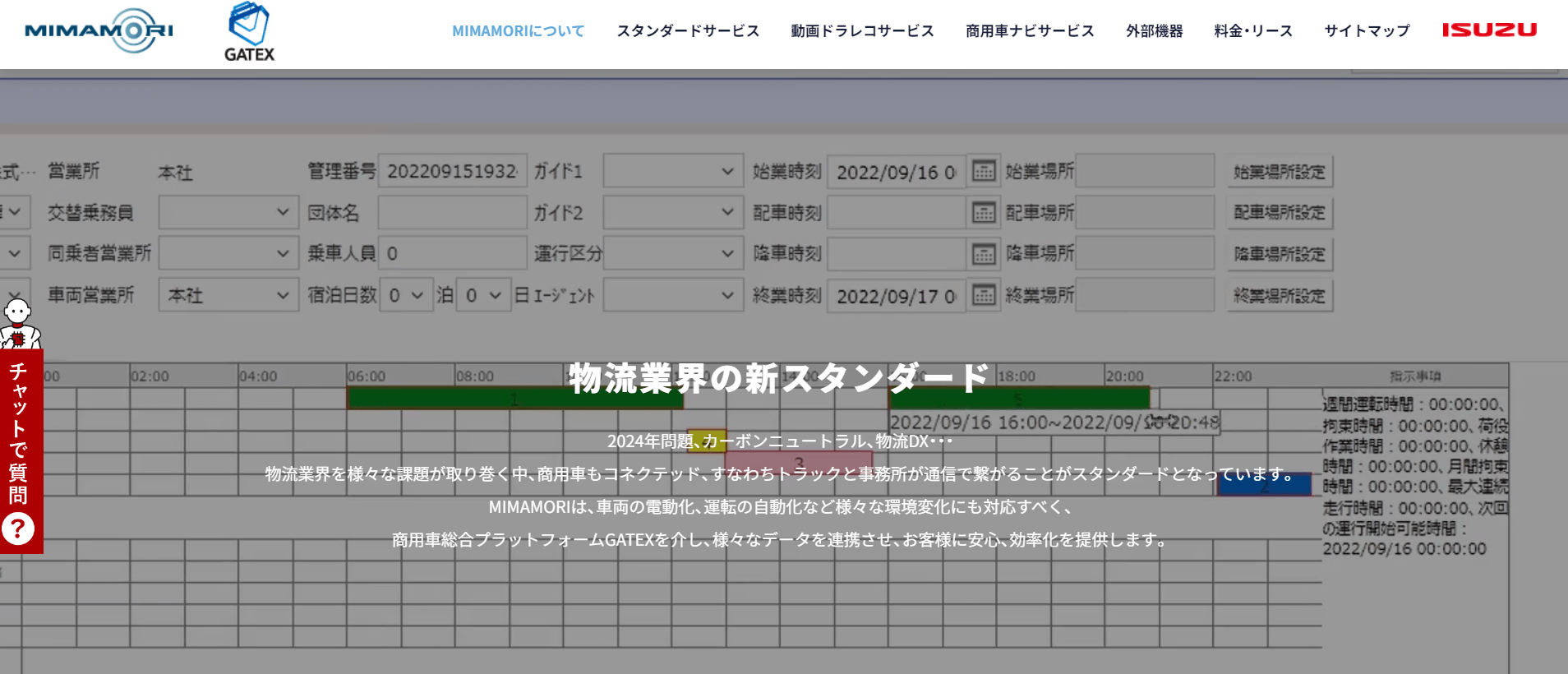Click the 始業場所 input field
This screenshot has height=674, width=1568.
(x=1145, y=171)
